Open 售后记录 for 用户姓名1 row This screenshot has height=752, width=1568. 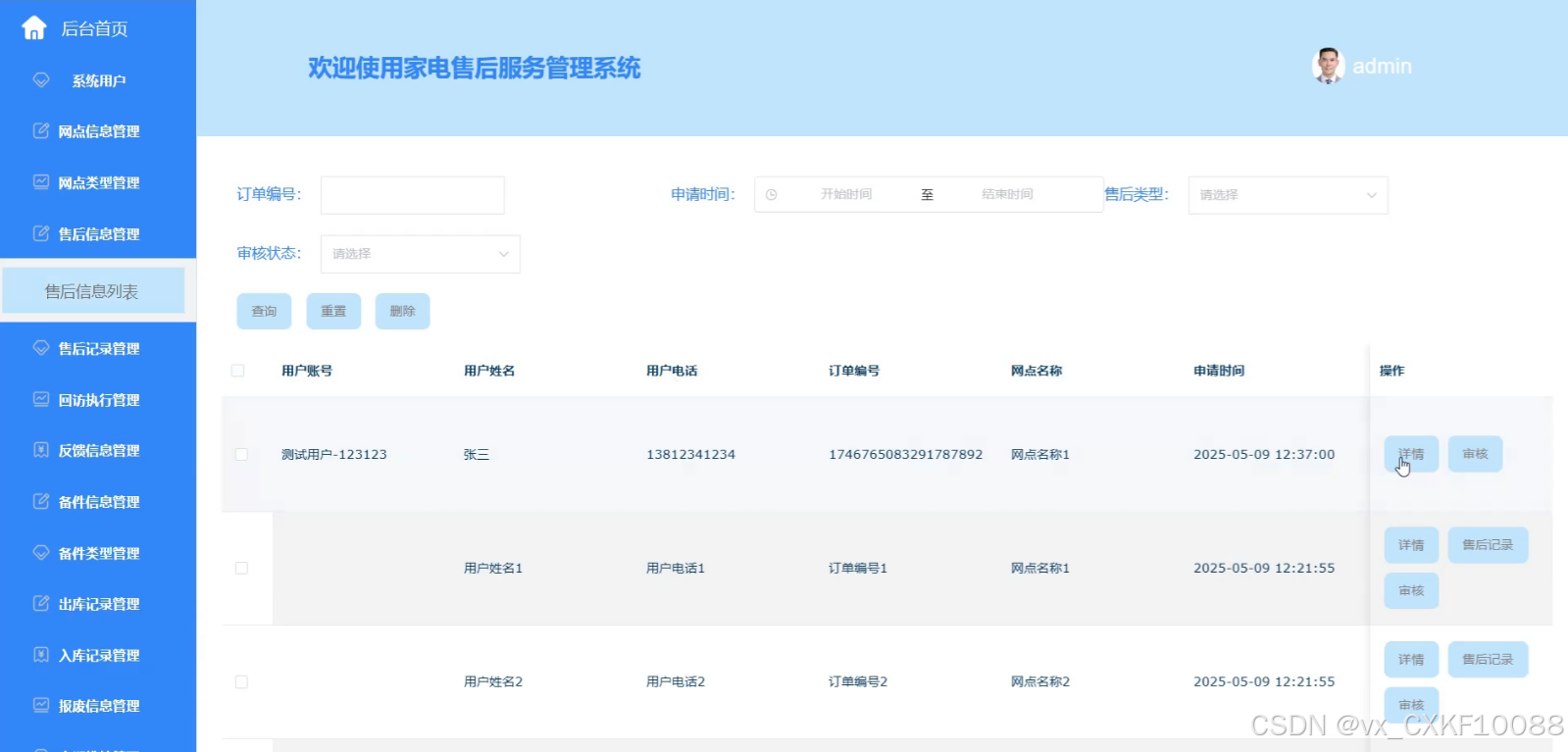pos(1488,545)
